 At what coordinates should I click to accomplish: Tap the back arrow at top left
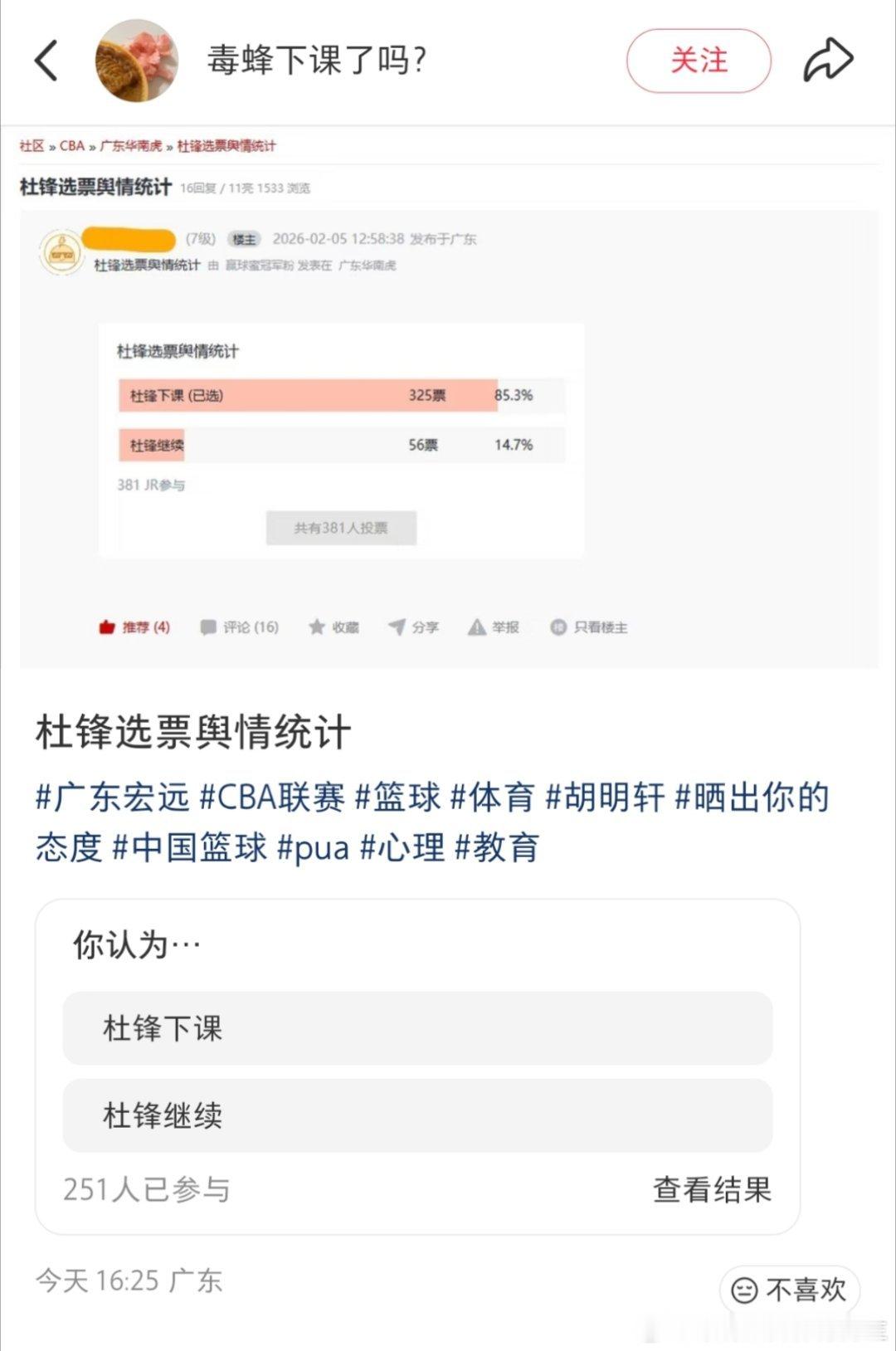(x=47, y=61)
